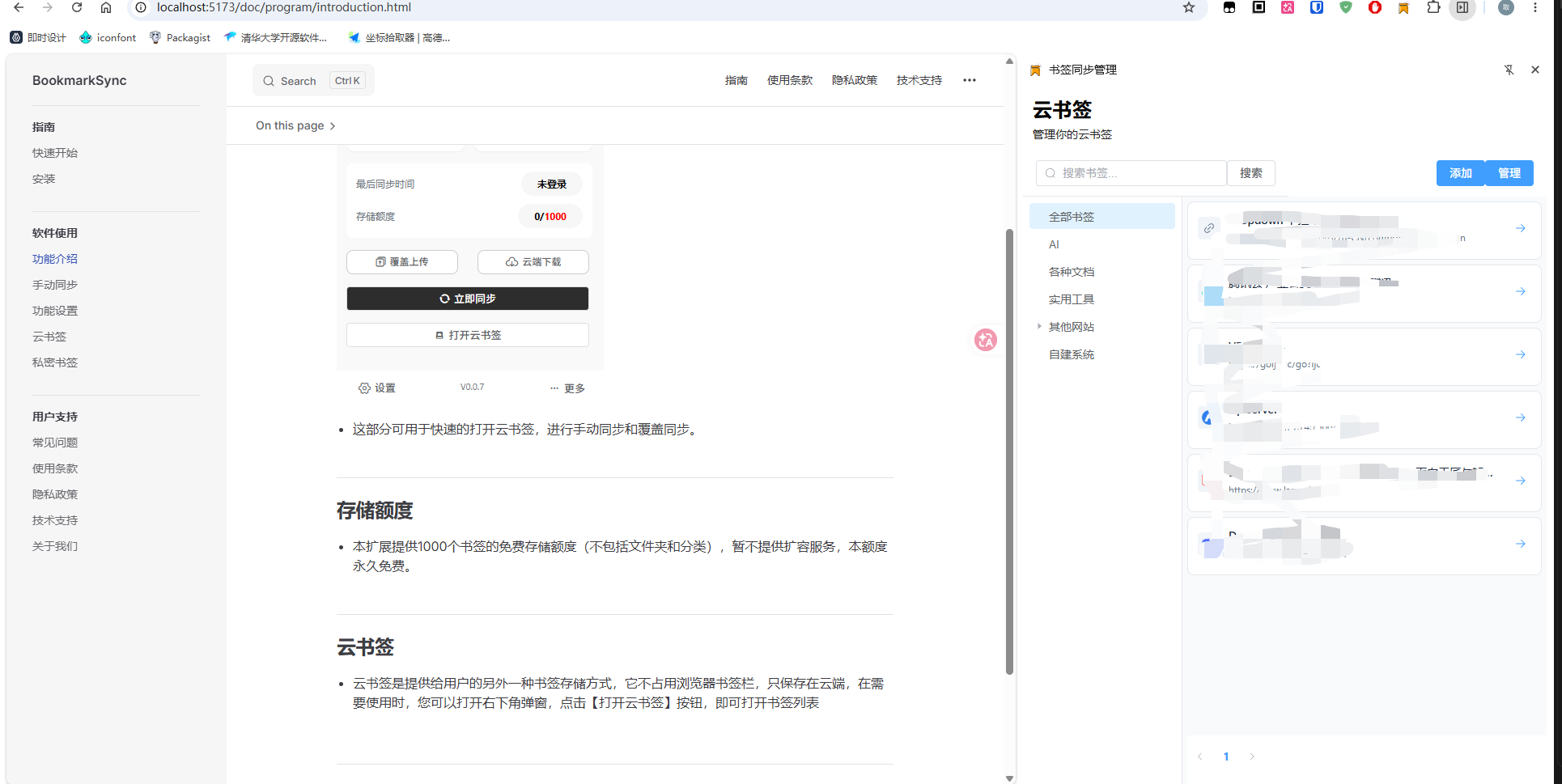Reload the page with the refresh icon
The image size is (1562, 784).
coord(77,7)
